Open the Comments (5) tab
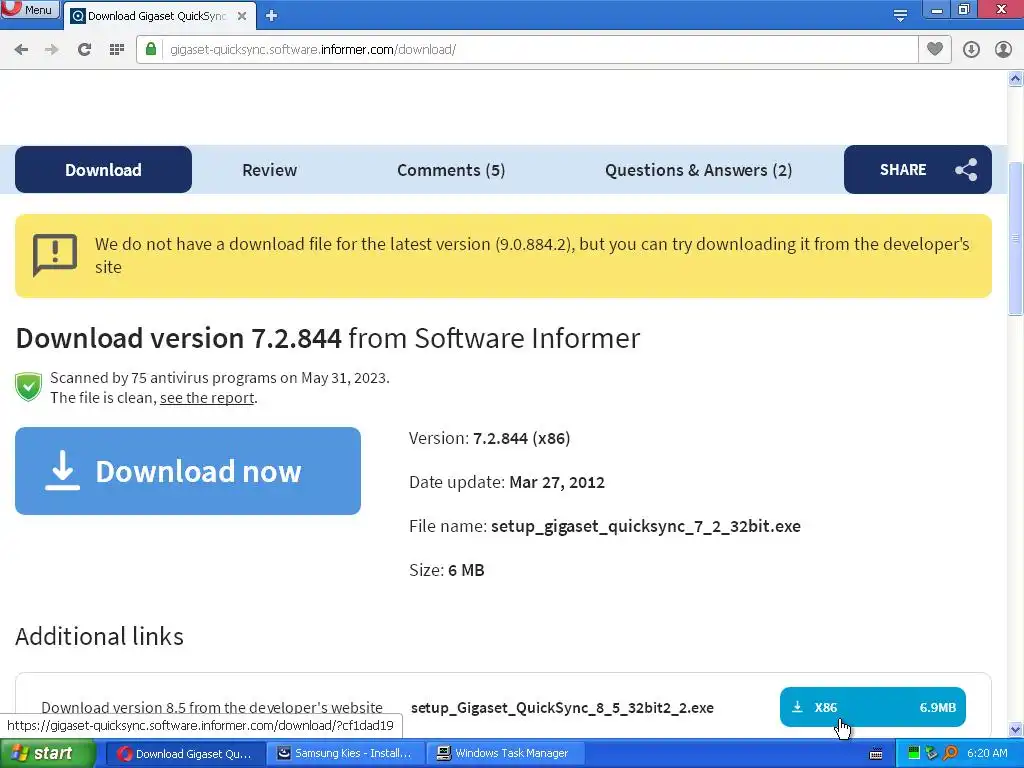1024x768 pixels. 451,170
